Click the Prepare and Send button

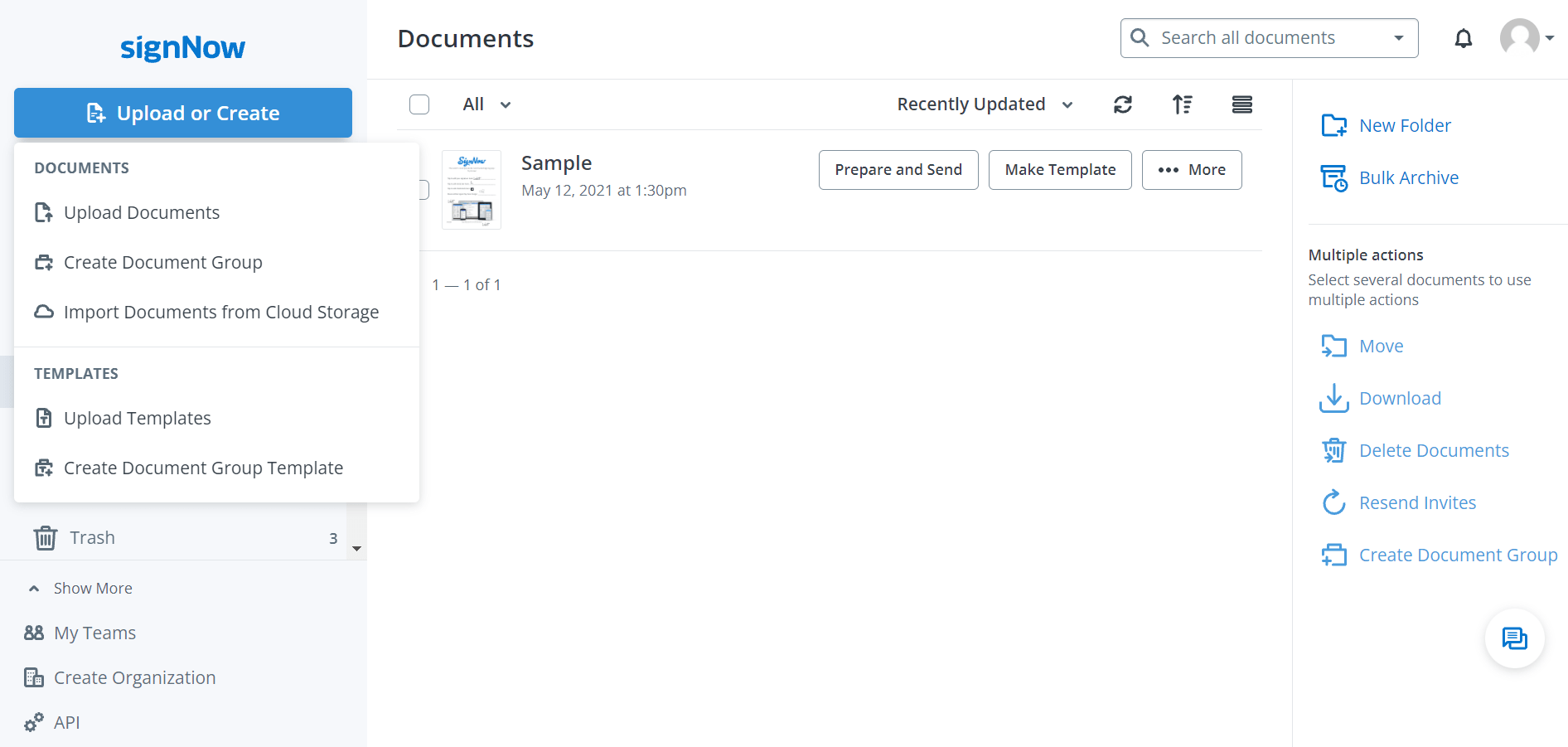pyautogui.click(x=898, y=169)
